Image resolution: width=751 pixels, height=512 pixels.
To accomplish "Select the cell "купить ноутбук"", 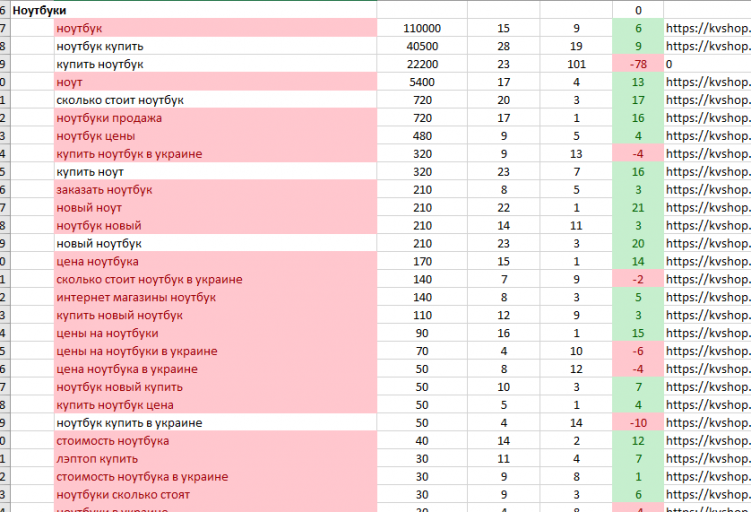I will pos(216,64).
